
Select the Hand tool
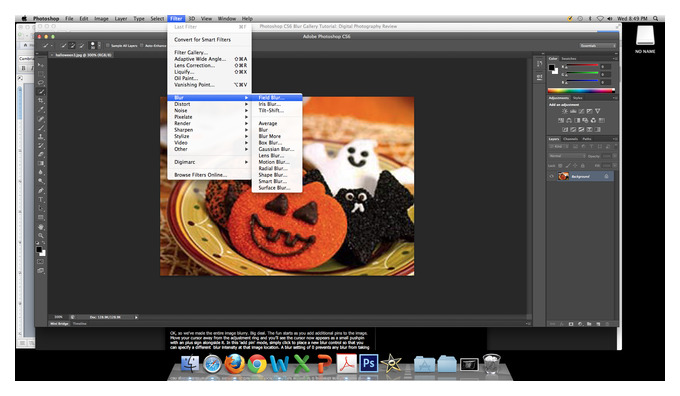click(41, 227)
